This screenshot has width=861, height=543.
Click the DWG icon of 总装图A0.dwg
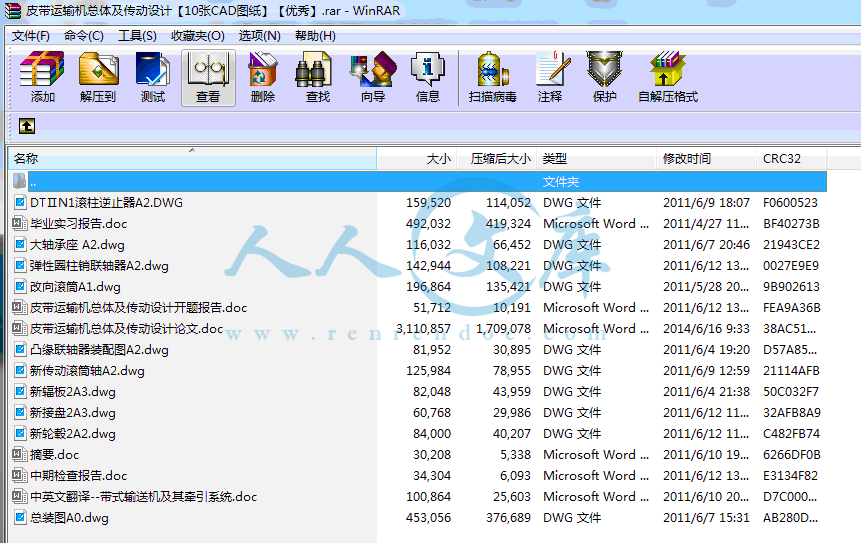20,518
